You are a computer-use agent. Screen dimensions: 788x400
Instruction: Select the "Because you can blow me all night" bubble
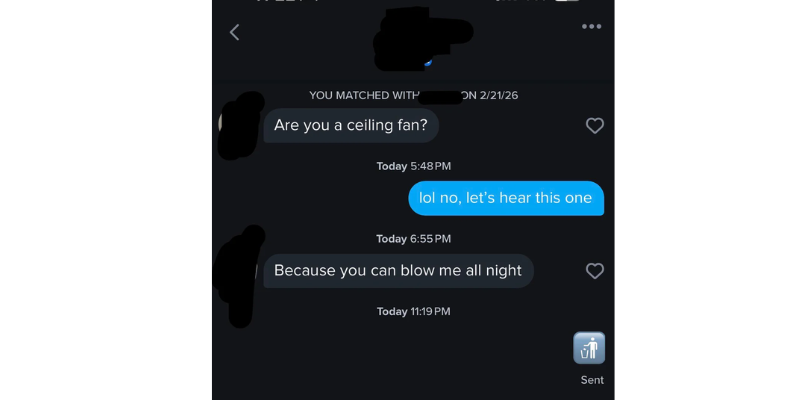398,271
